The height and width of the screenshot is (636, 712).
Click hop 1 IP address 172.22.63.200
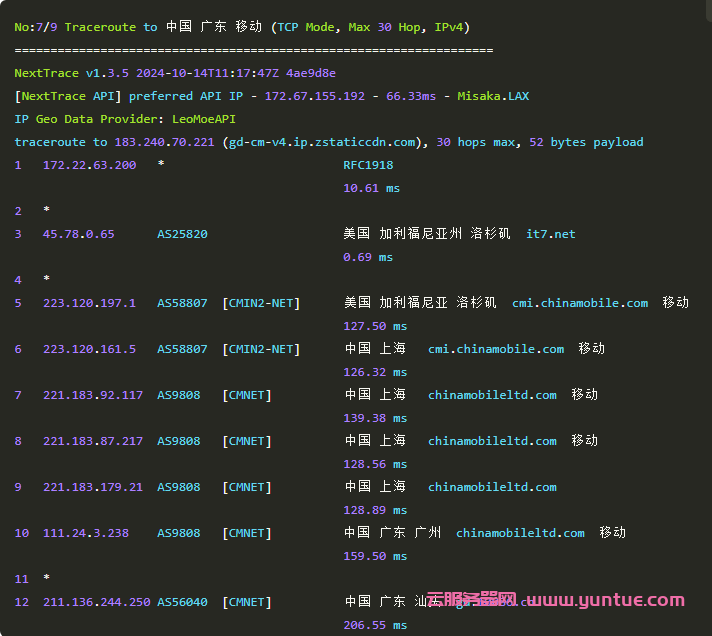(89, 165)
